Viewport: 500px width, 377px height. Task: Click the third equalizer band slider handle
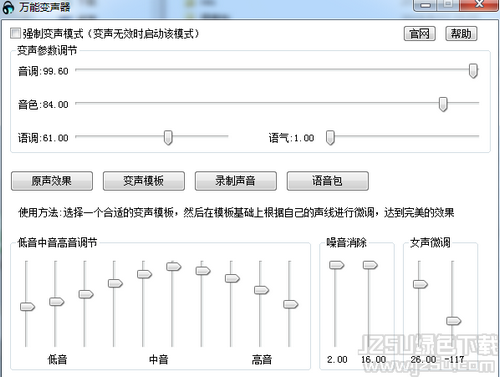click(x=86, y=294)
